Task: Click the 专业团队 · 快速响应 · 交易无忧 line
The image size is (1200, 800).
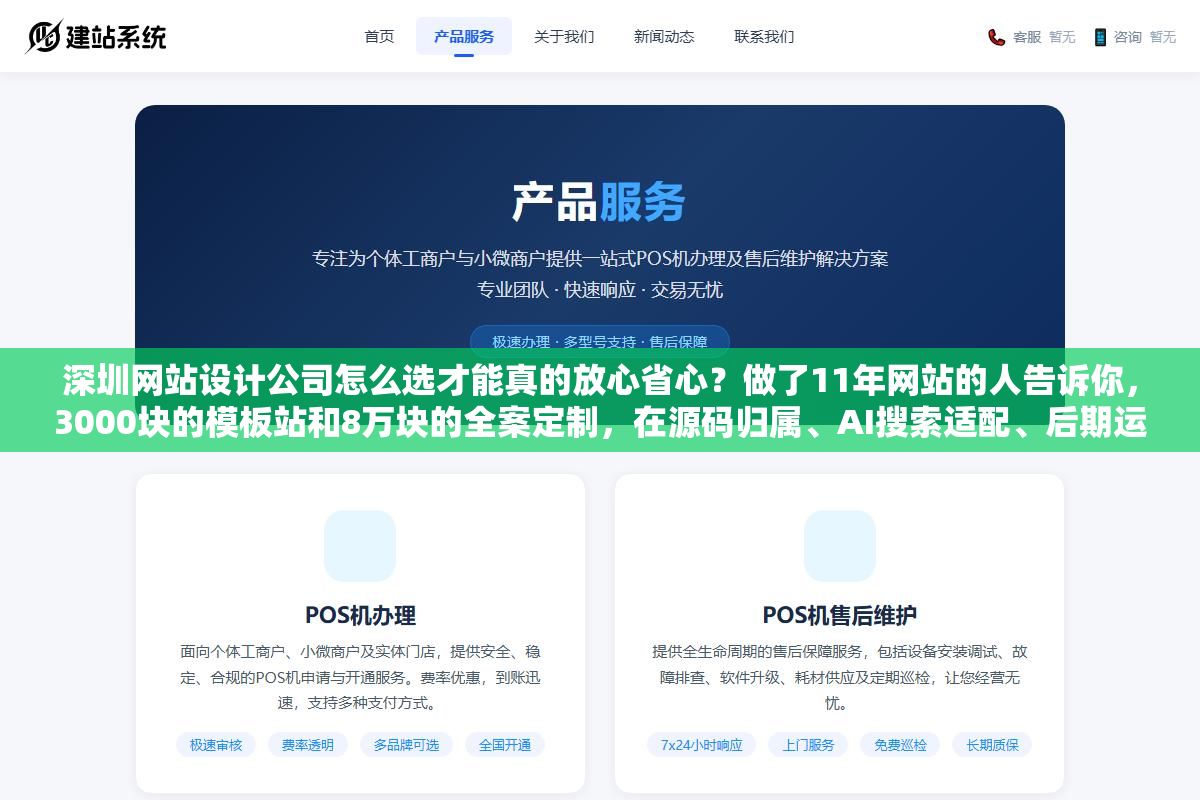Action: click(600, 290)
